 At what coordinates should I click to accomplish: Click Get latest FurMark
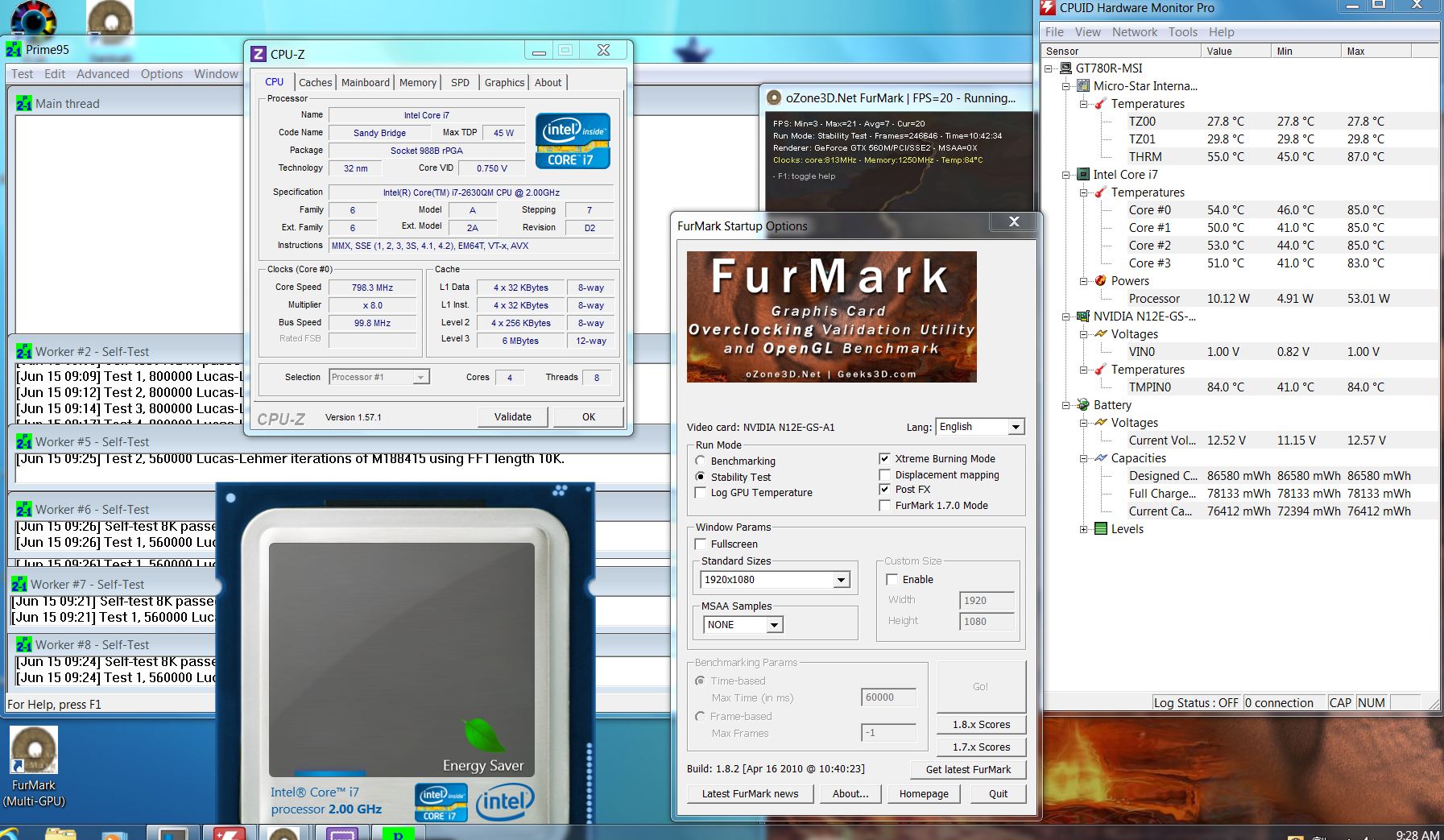(968, 769)
